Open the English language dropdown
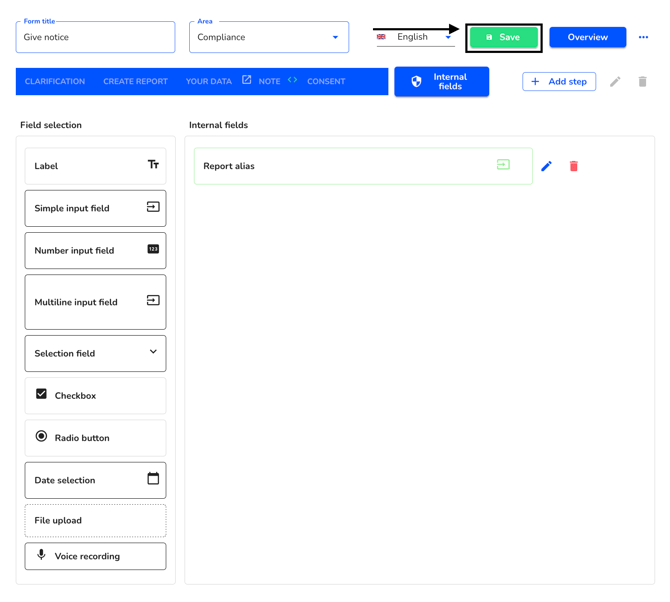This screenshot has height=602, width=670. coord(415,37)
